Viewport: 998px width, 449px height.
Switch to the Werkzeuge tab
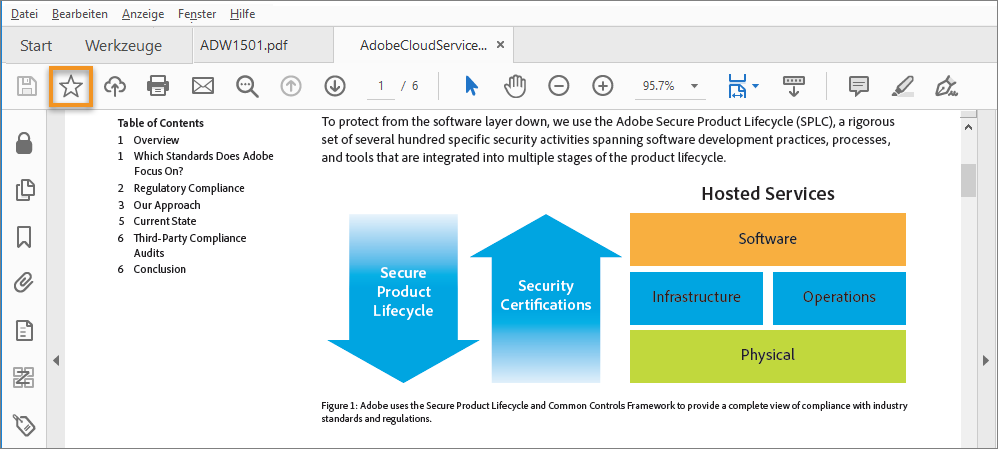(x=123, y=46)
